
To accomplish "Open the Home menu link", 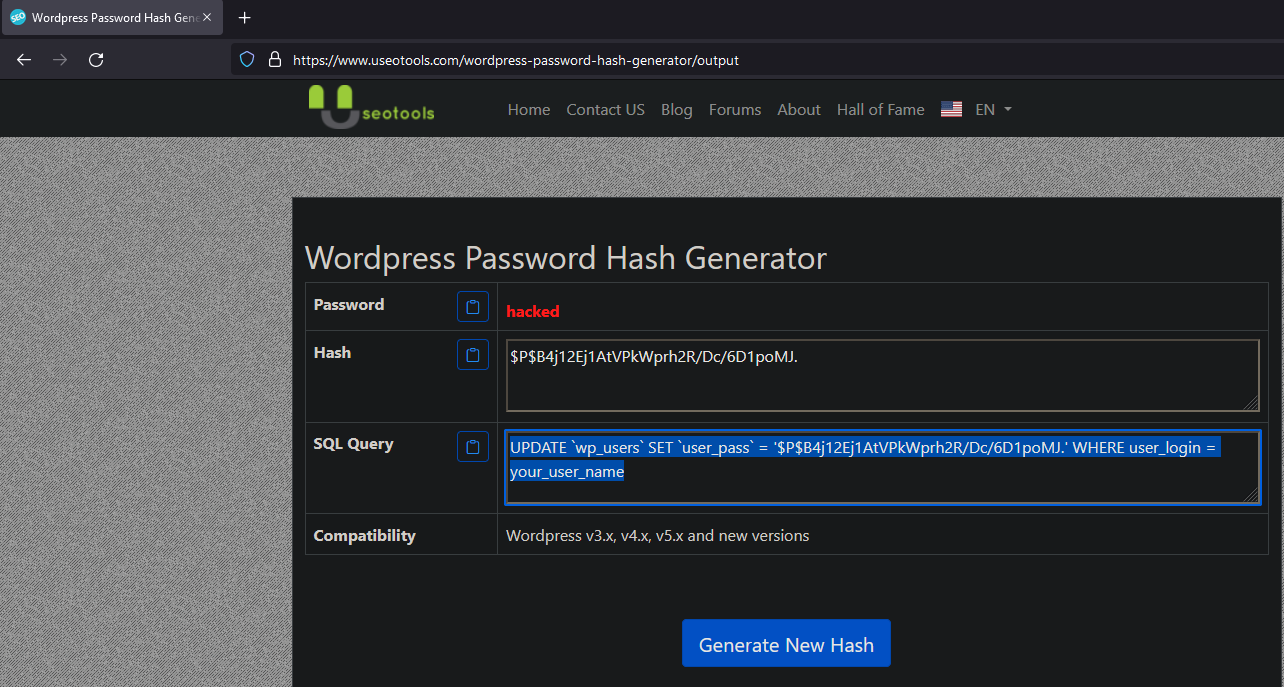I will [x=529, y=110].
